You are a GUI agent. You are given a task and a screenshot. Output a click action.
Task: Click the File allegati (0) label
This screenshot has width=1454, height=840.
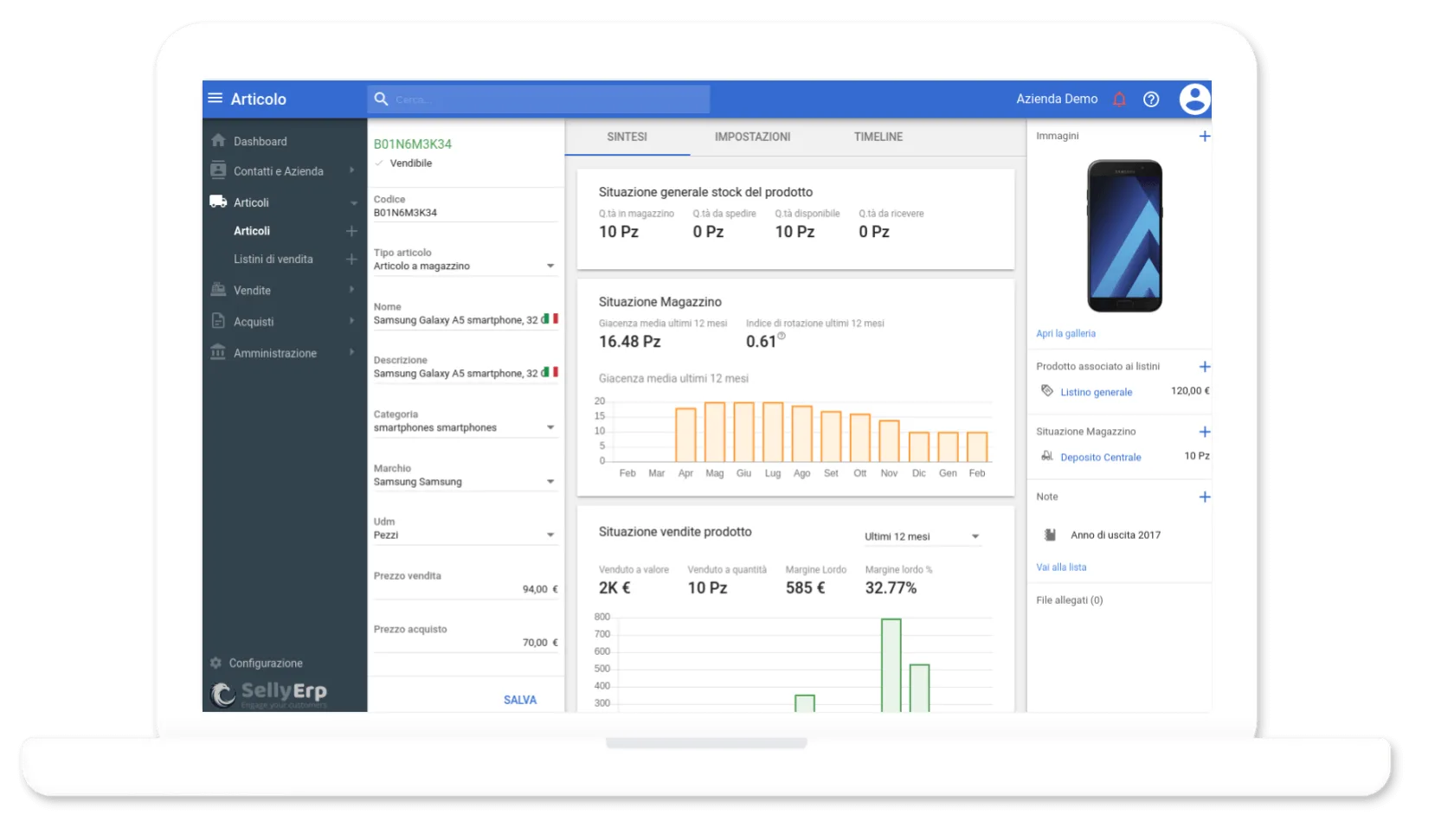1070,600
